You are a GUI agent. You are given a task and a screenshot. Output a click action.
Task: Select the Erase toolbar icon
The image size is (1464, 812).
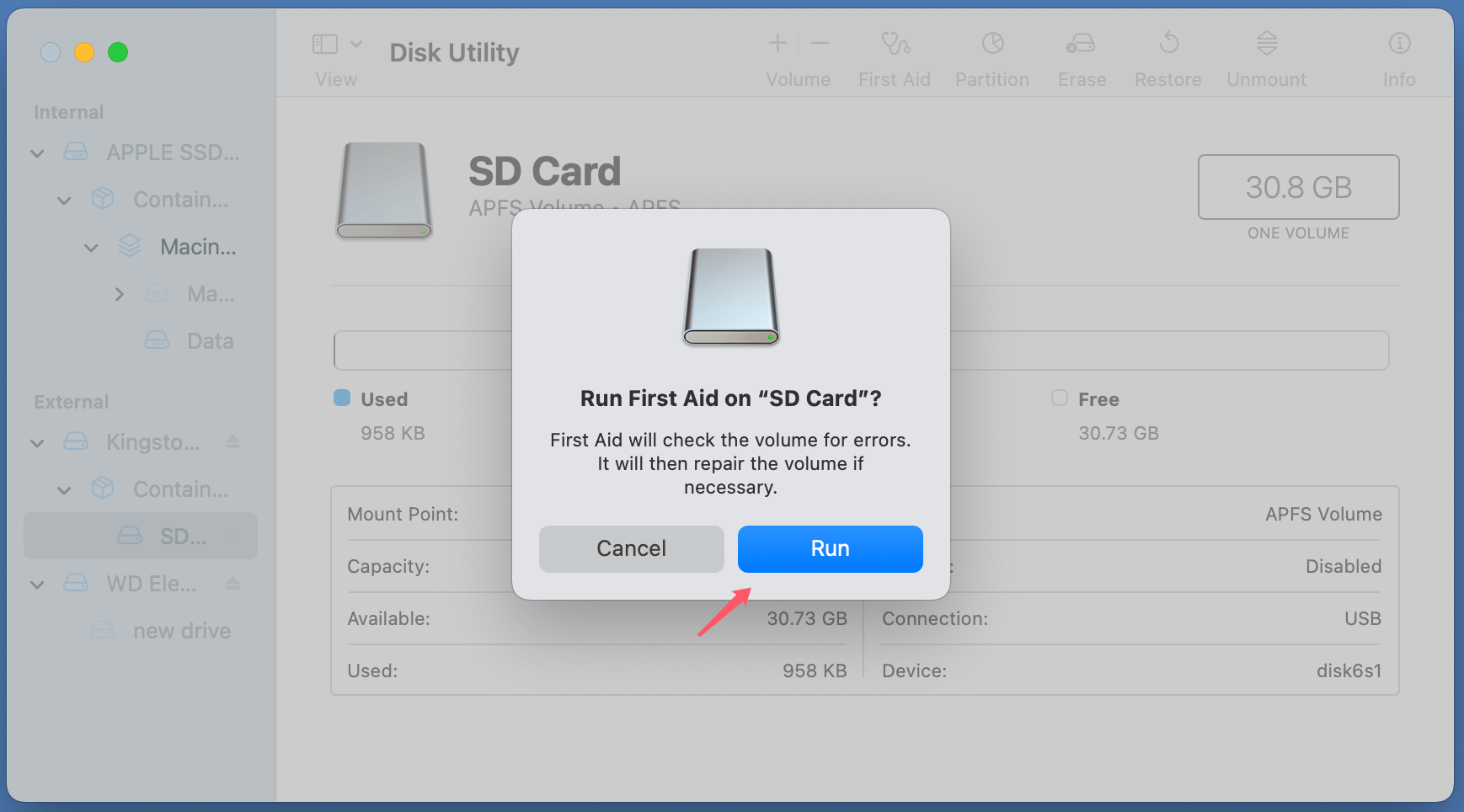coord(1081,52)
